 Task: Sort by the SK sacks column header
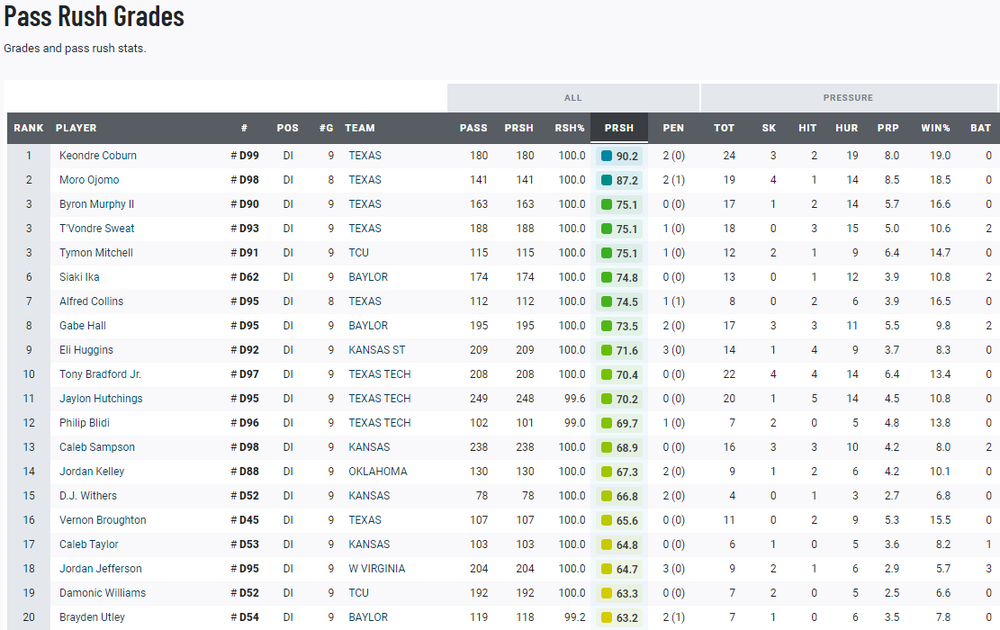tap(768, 128)
